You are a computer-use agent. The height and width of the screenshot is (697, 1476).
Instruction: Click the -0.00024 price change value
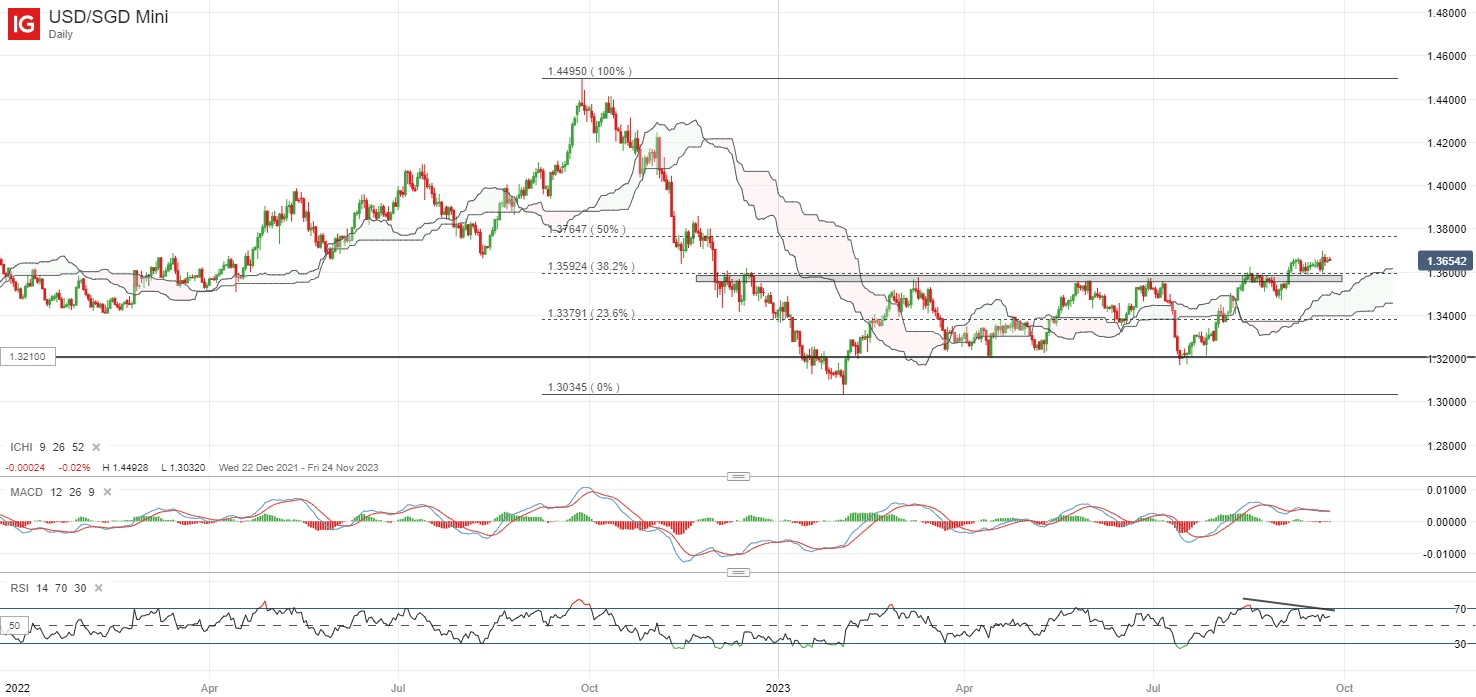tap(27, 467)
